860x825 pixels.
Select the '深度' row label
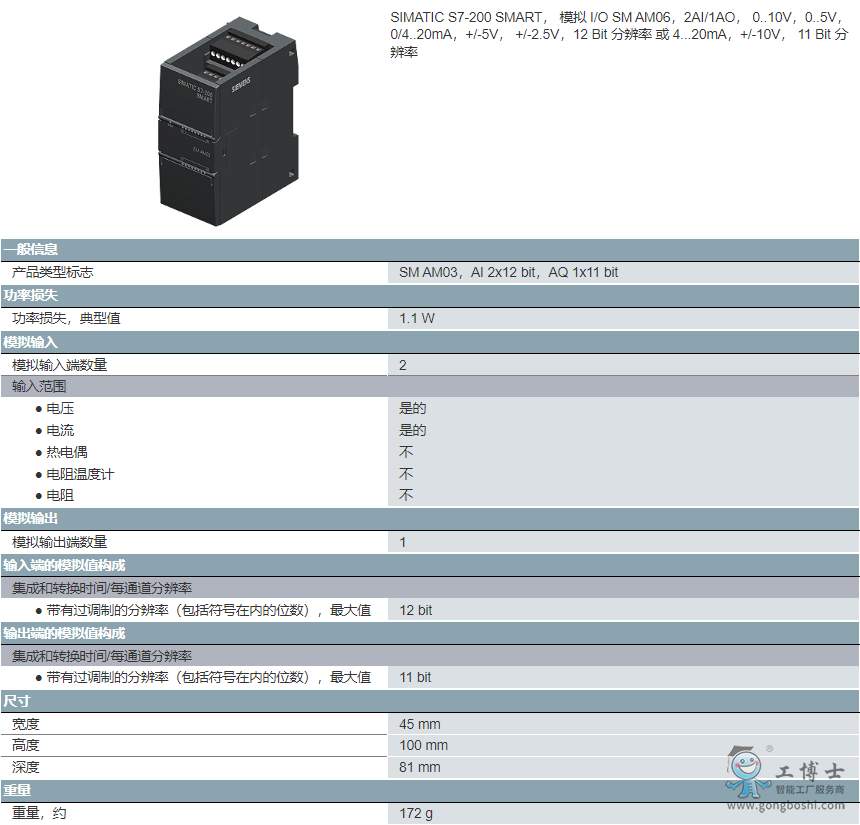point(26,768)
